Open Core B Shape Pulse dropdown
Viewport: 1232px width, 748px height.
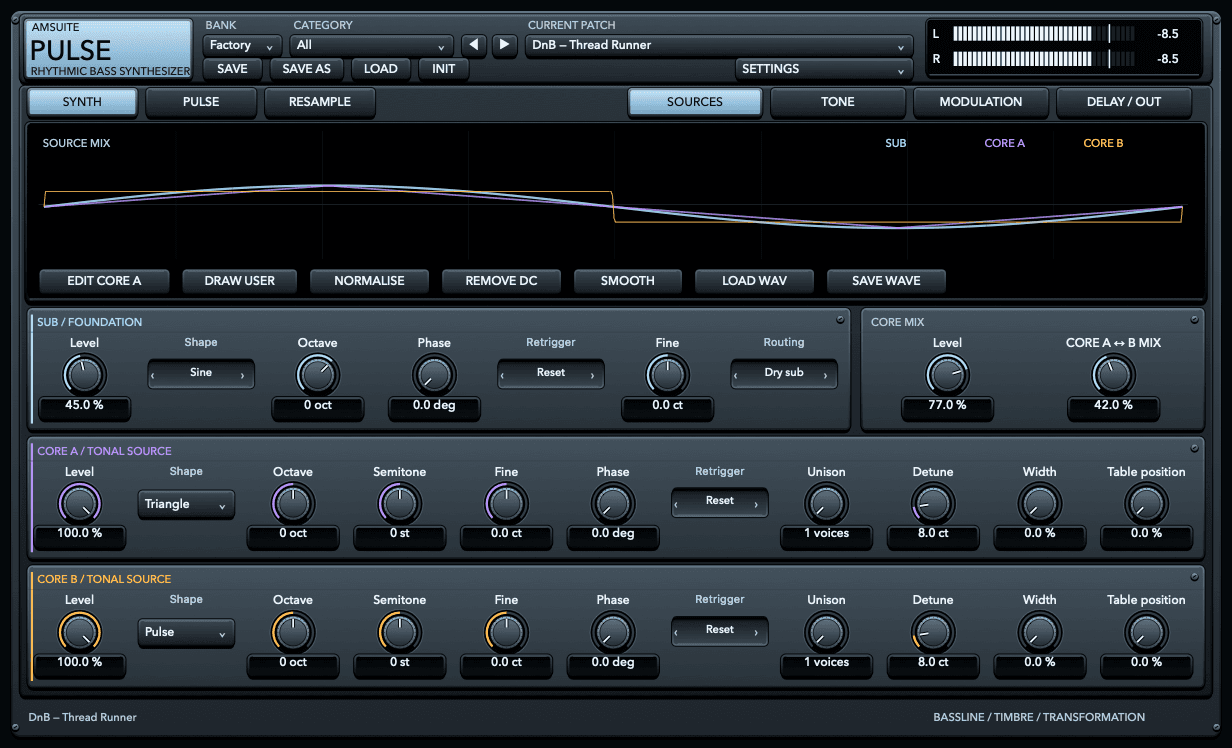pos(186,632)
